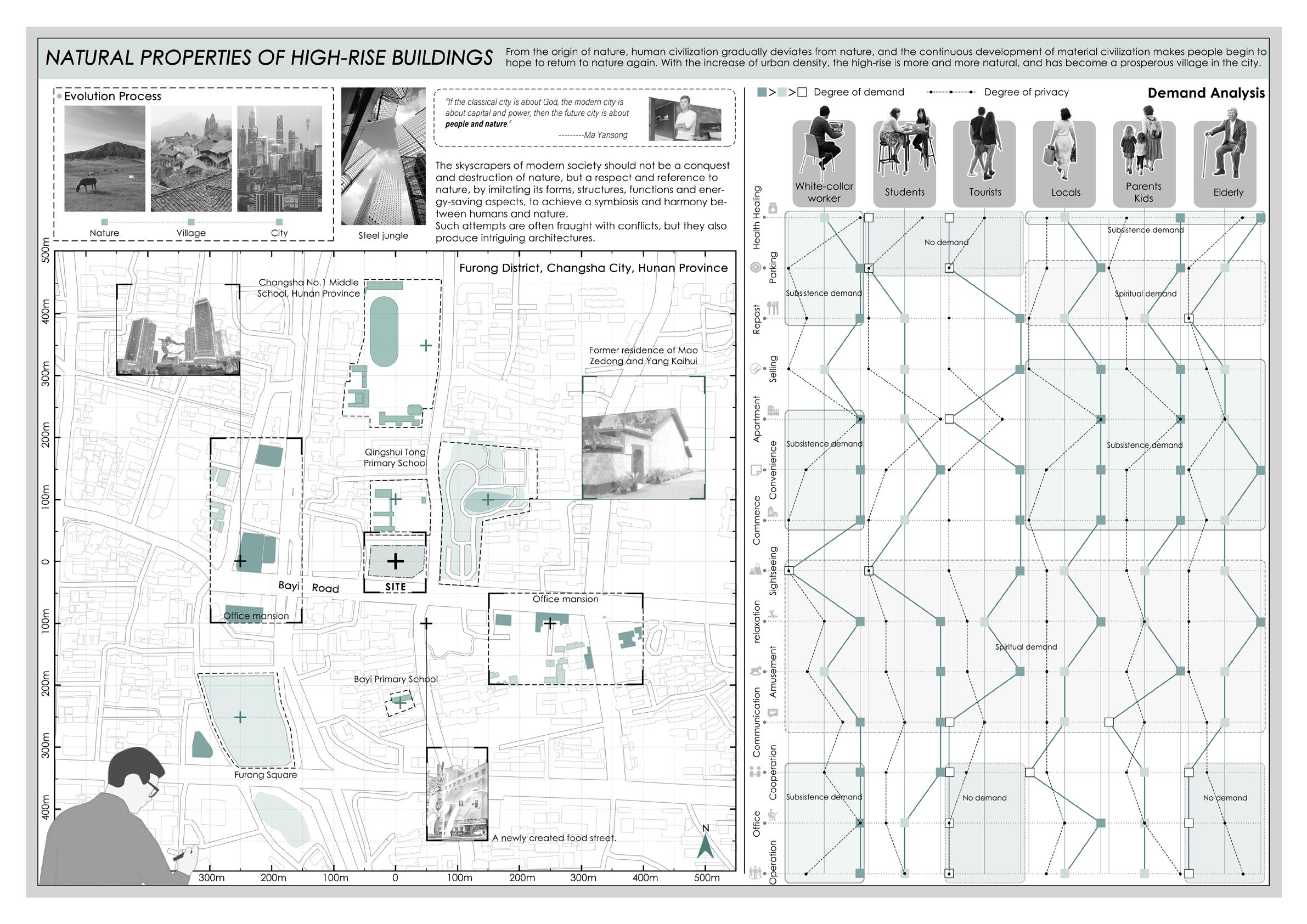
Task: Click the Health Healing medical kit icon
Action: (x=773, y=209)
